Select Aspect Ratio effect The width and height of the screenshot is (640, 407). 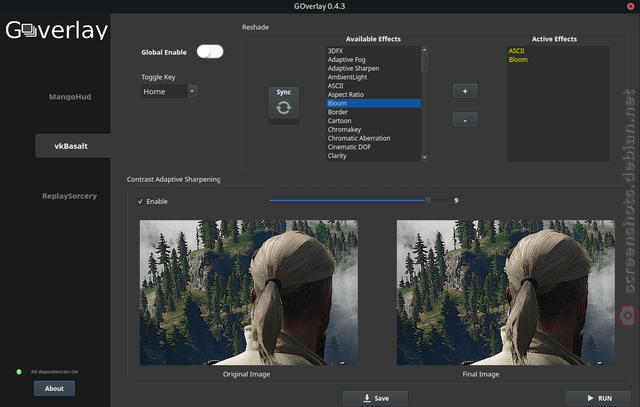coord(373,94)
